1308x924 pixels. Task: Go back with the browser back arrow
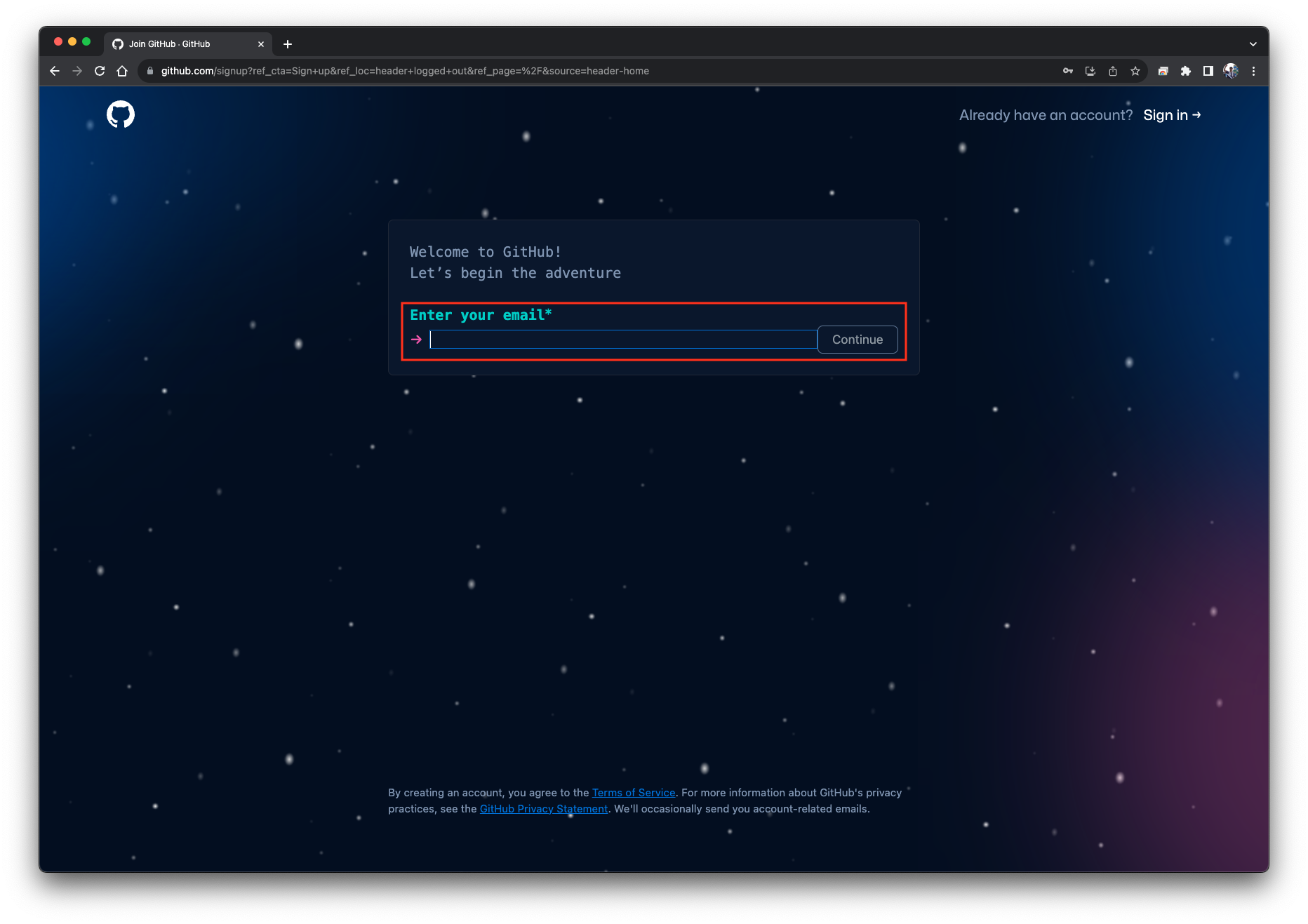[x=55, y=71]
